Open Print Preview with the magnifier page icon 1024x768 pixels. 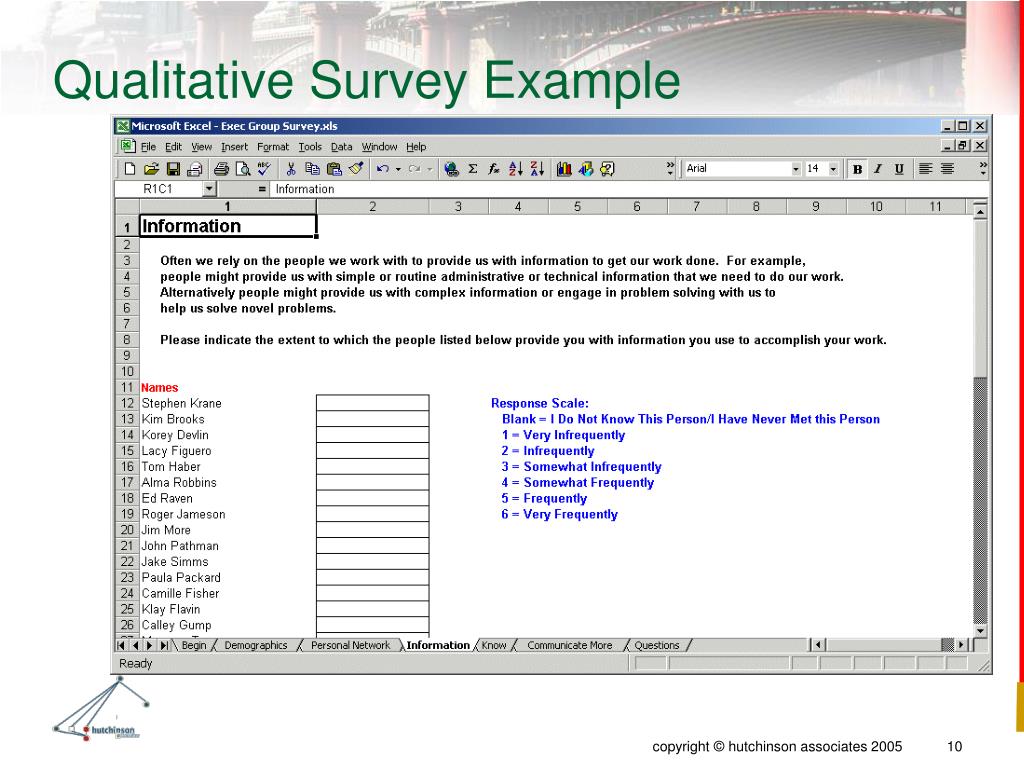click(243, 169)
